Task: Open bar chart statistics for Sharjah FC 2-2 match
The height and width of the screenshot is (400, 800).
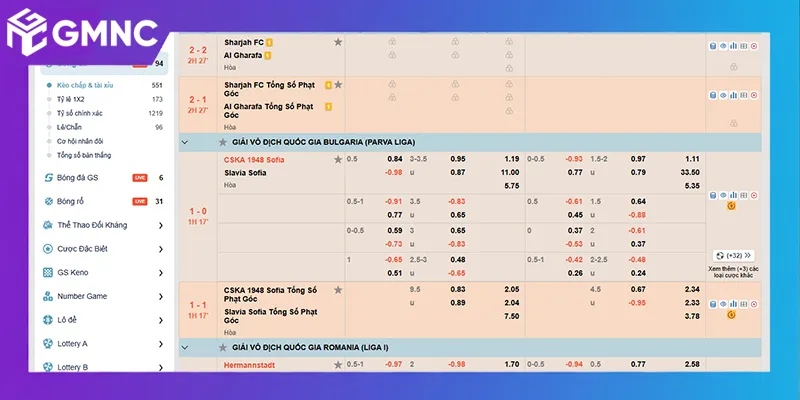Action: 733,46
